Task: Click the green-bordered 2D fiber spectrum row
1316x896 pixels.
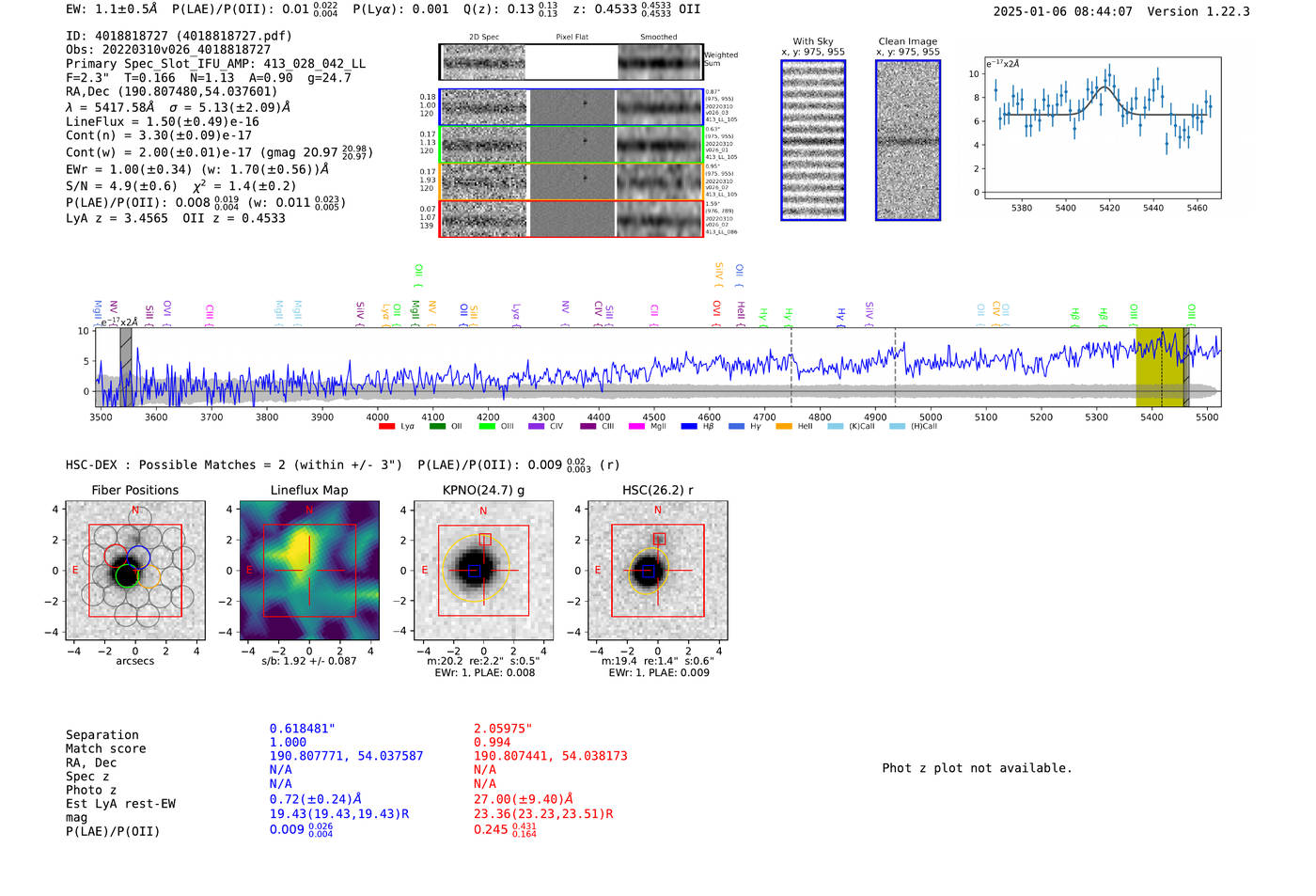Action: click(x=571, y=144)
